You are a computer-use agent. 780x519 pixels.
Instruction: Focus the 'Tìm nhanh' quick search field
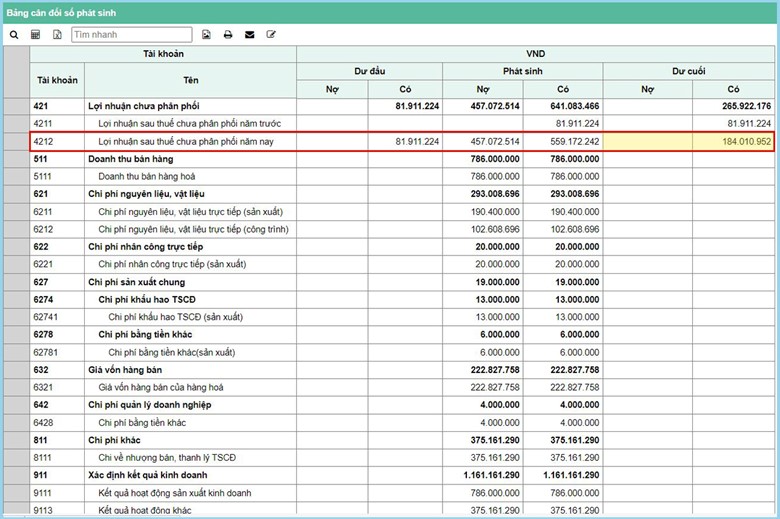coord(131,35)
